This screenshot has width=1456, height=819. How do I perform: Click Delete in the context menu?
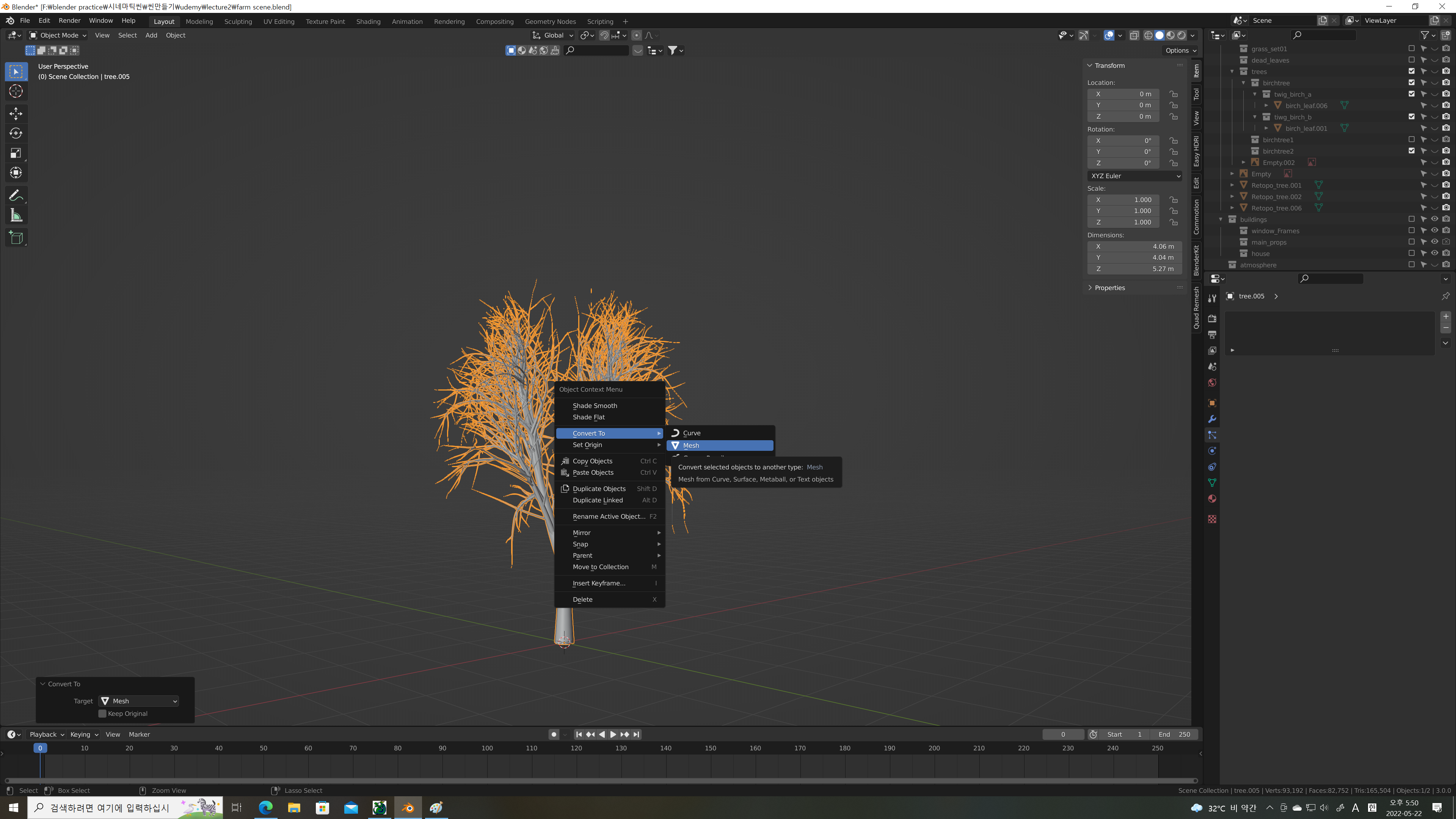[582, 599]
